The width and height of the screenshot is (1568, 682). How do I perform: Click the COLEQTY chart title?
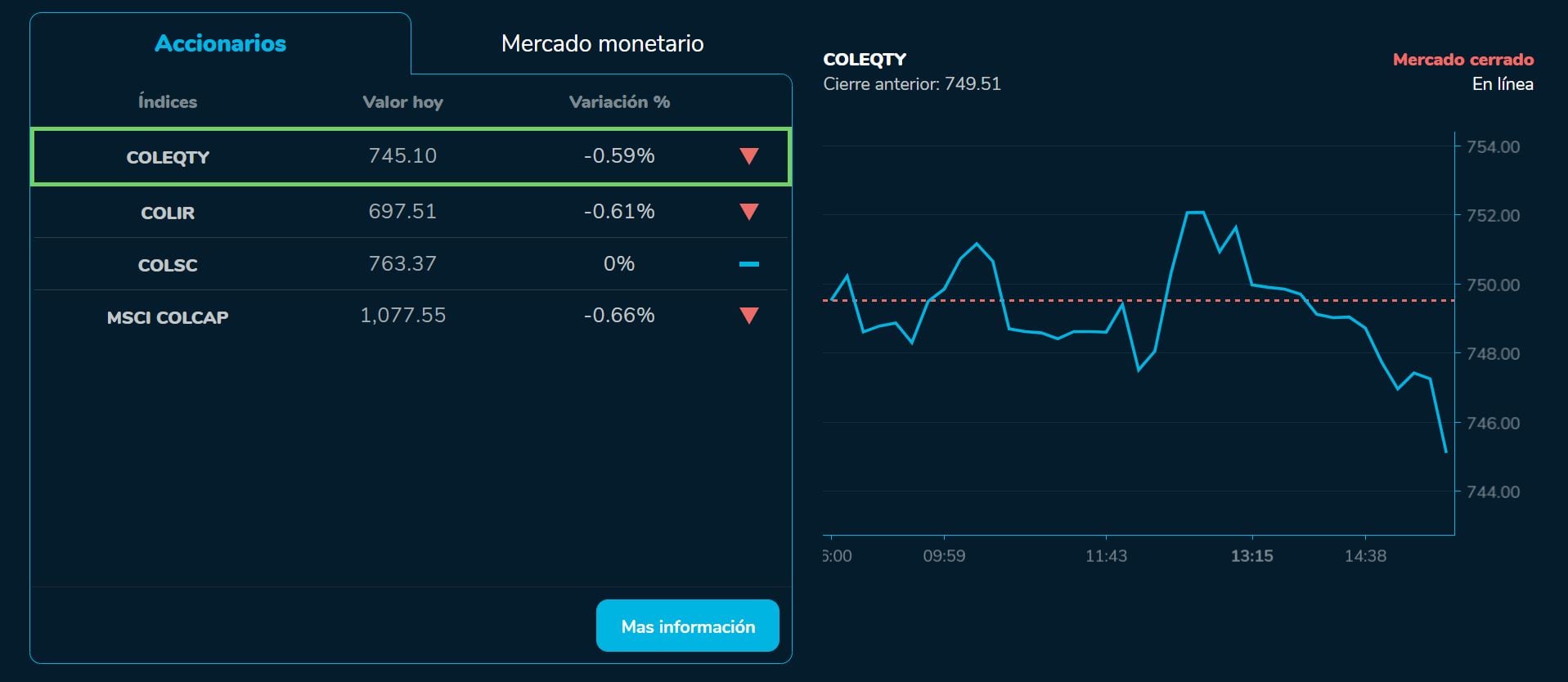[865, 58]
